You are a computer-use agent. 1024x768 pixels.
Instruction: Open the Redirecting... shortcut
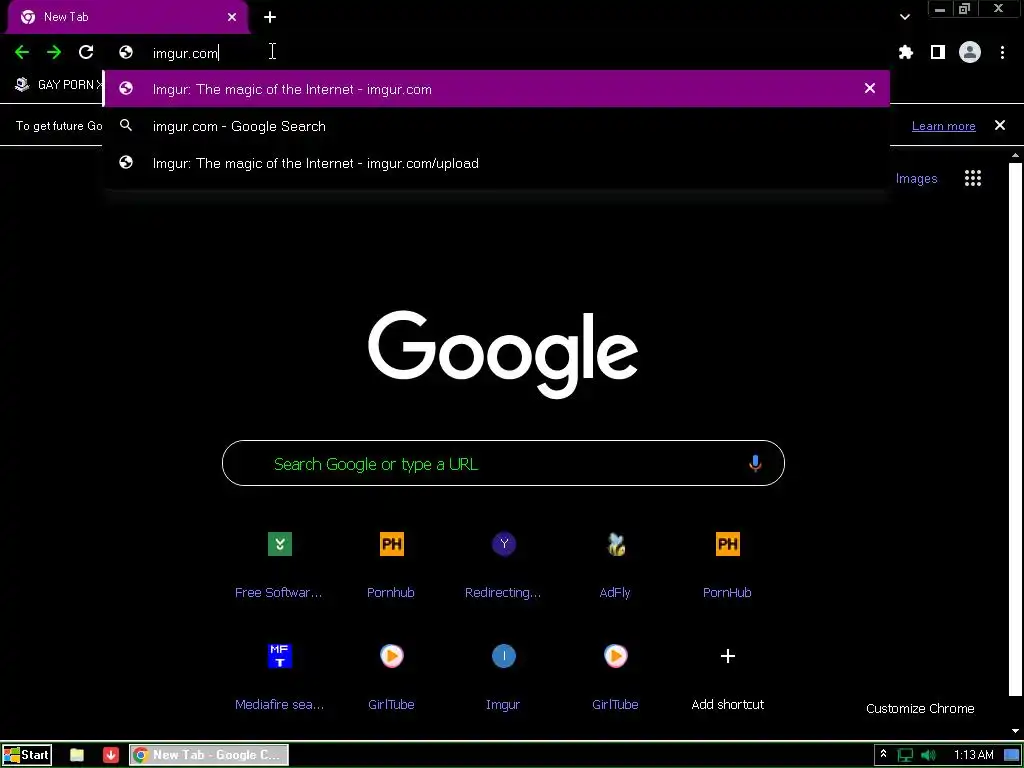tap(503, 566)
